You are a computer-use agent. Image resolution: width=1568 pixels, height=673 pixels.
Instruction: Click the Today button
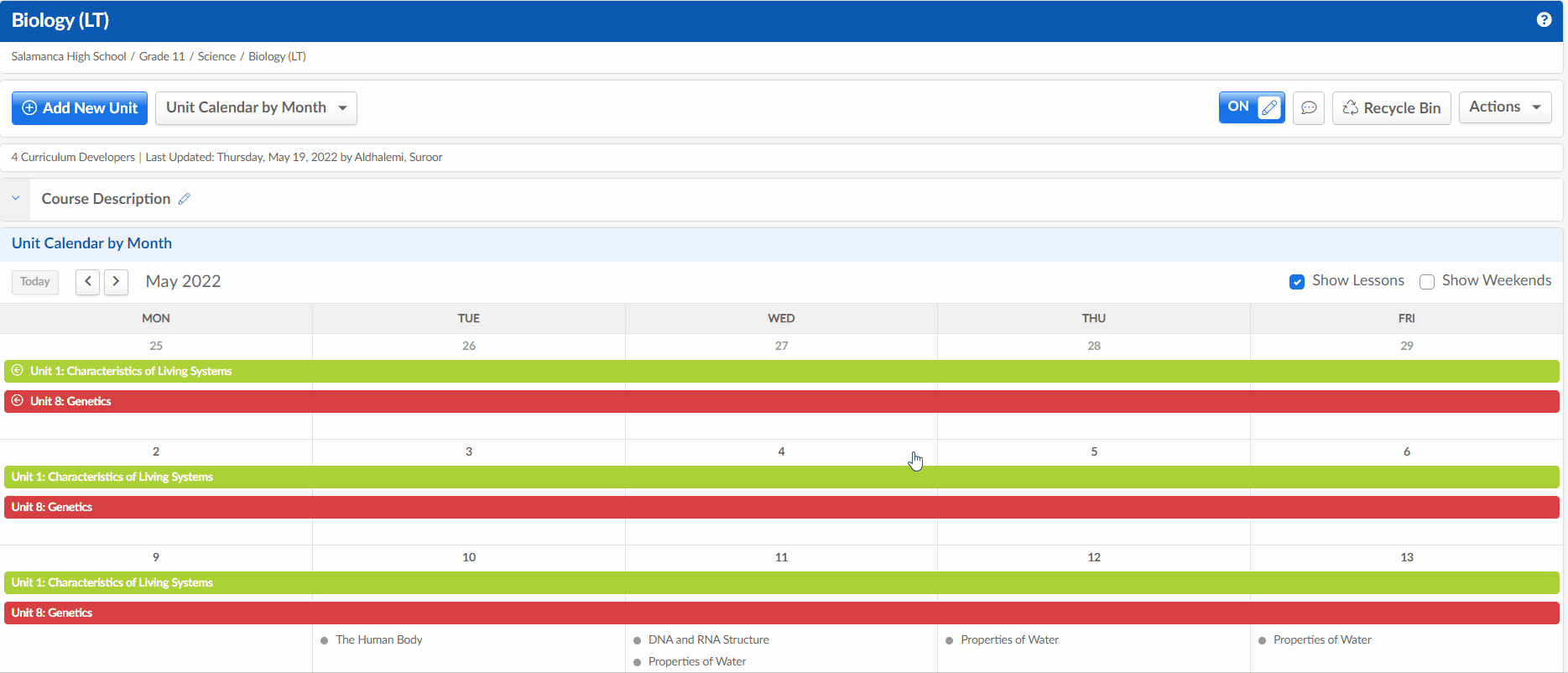[x=35, y=282]
